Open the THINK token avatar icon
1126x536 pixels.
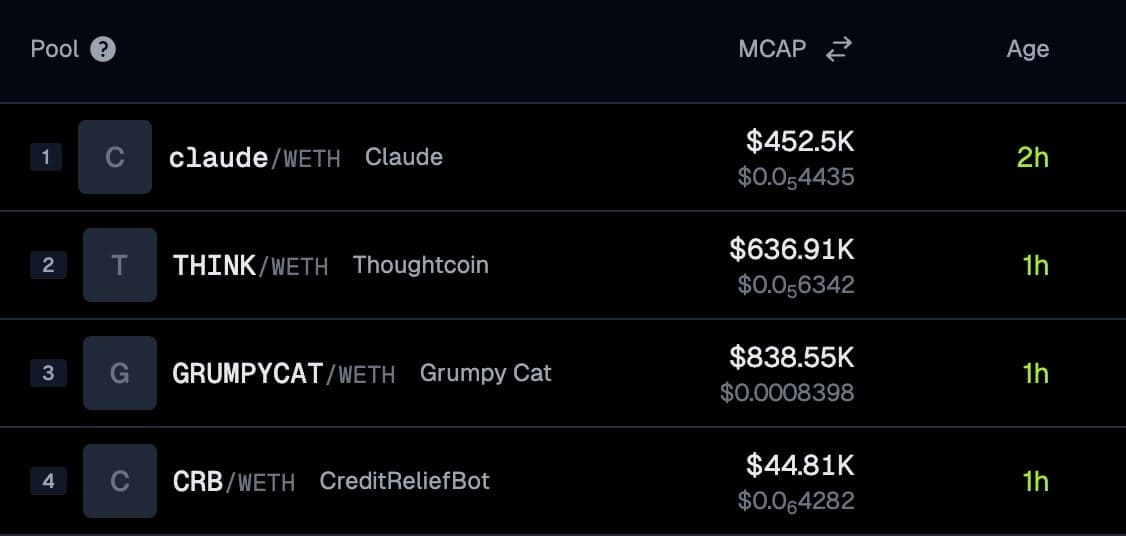coord(120,265)
